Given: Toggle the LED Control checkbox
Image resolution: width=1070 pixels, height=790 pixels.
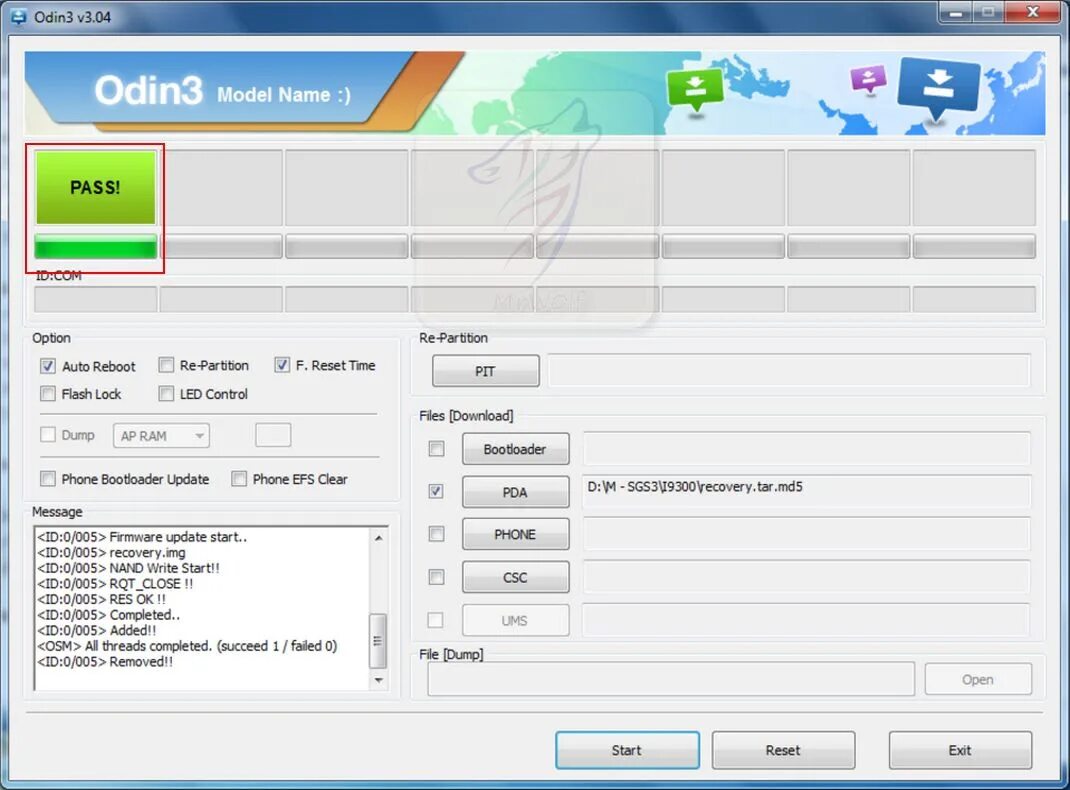Looking at the screenshot, I should (x=166, y=394).
